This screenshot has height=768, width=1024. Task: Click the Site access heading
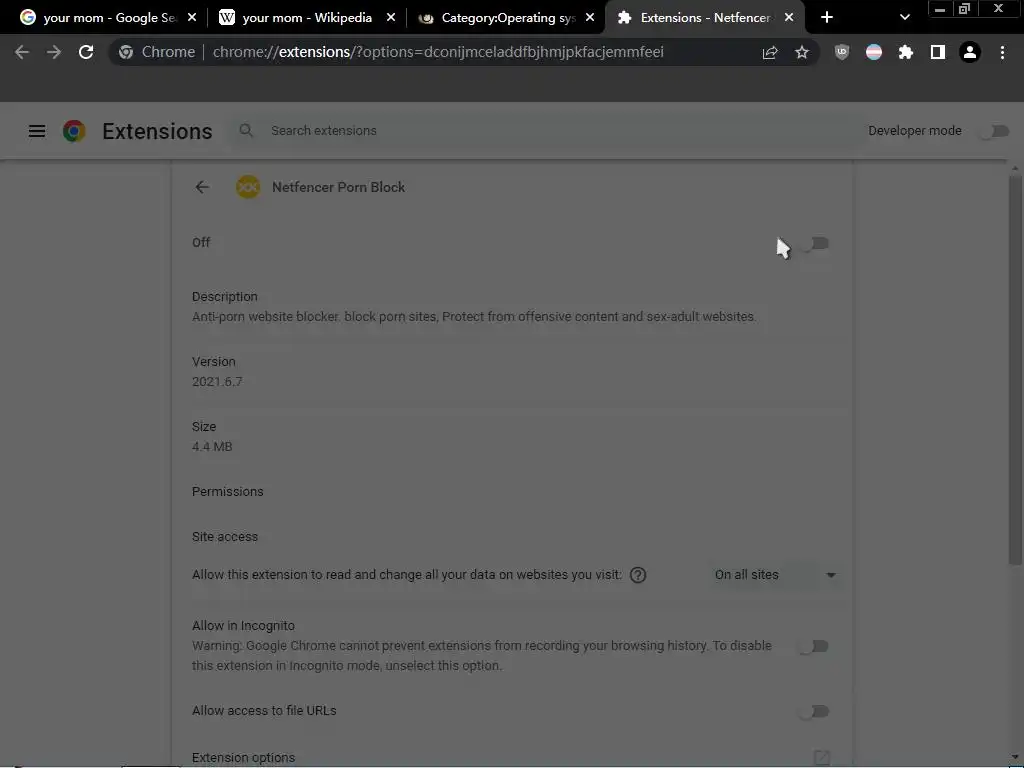225,537
